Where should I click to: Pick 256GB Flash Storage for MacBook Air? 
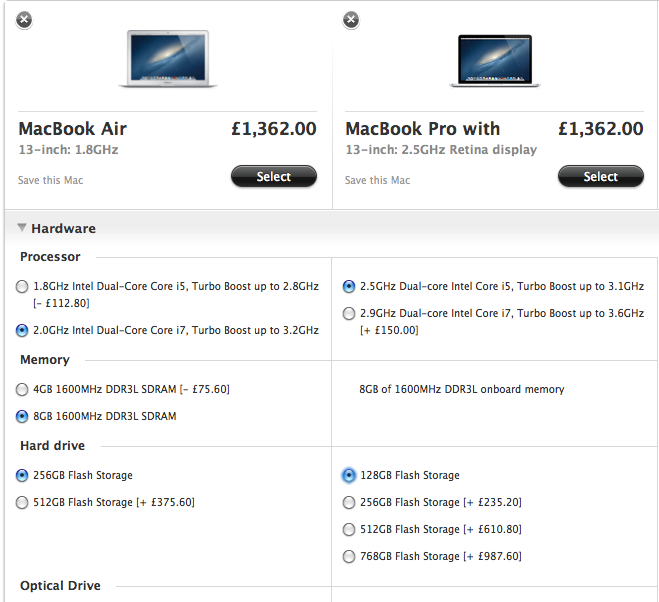coord(22,475)
